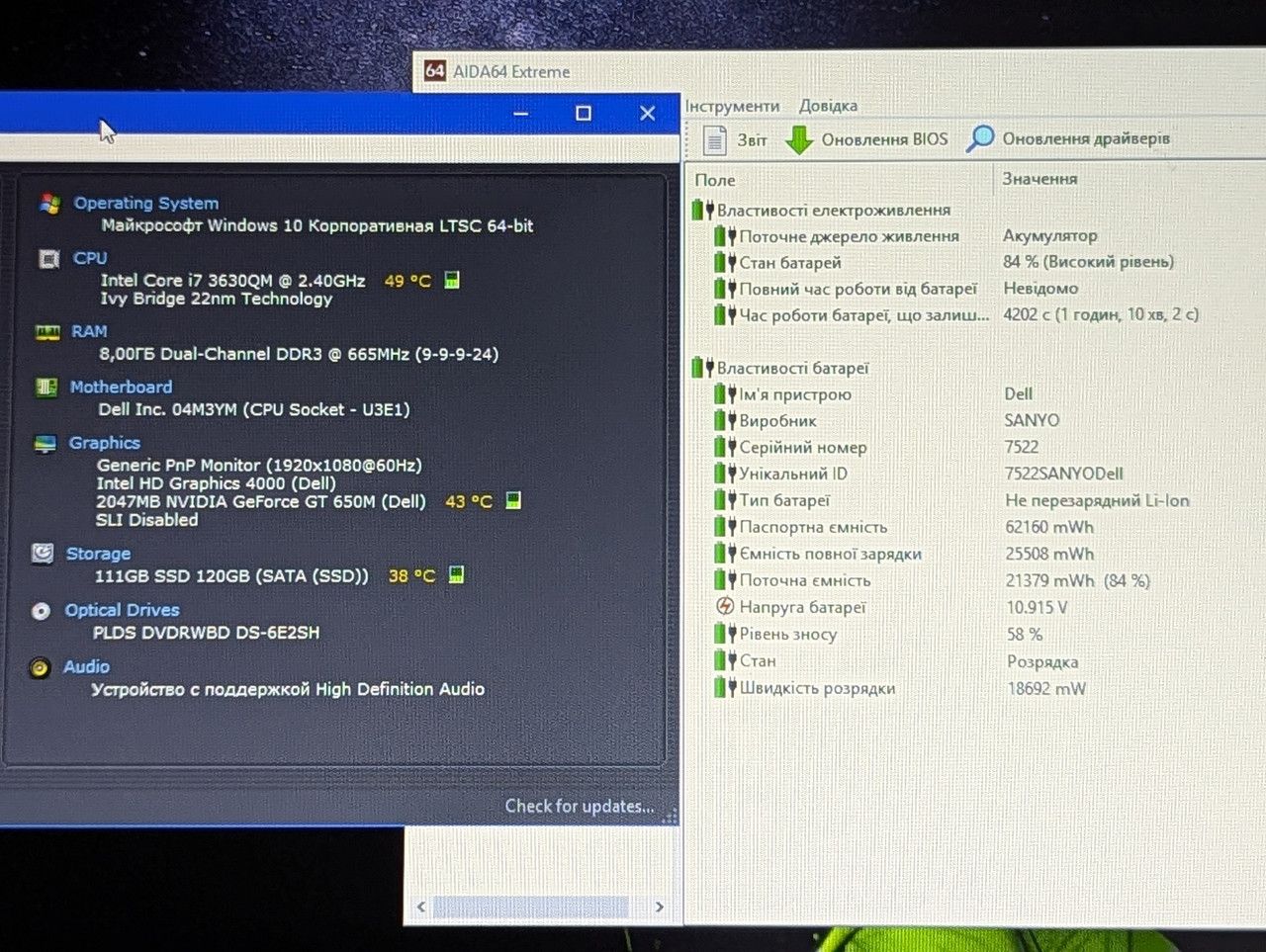
Task: Click the Graphics monitor icon in Speccy
Action: click(x=45, y=444)
